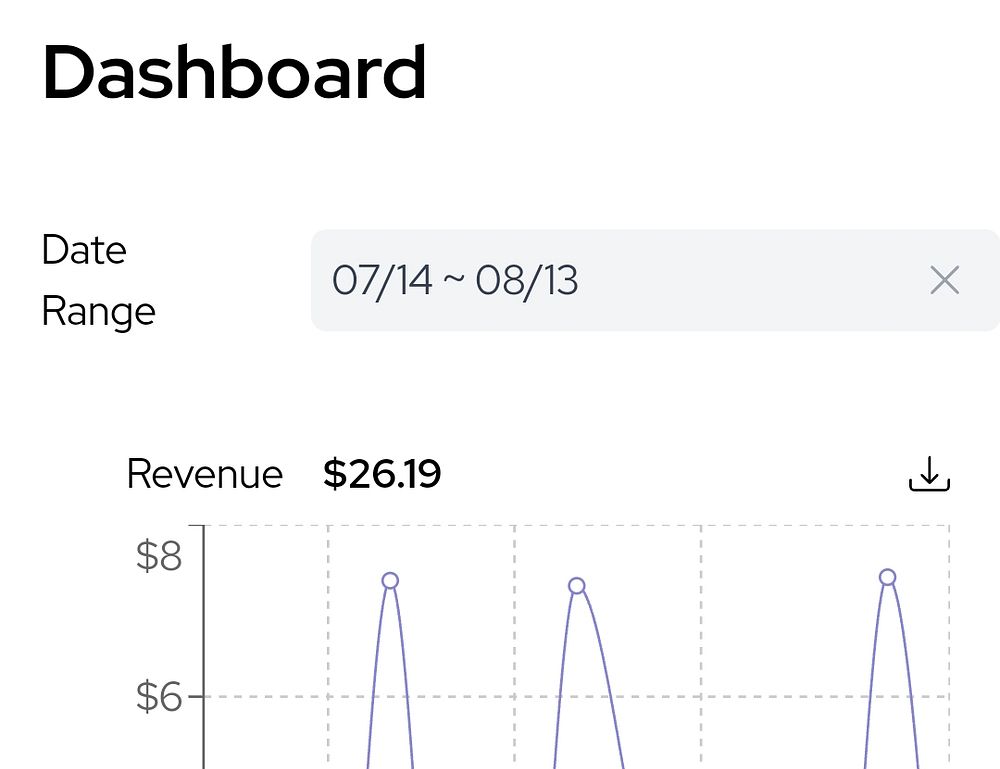
Task: Download the Revenue chart data
Action: point(929,474)
